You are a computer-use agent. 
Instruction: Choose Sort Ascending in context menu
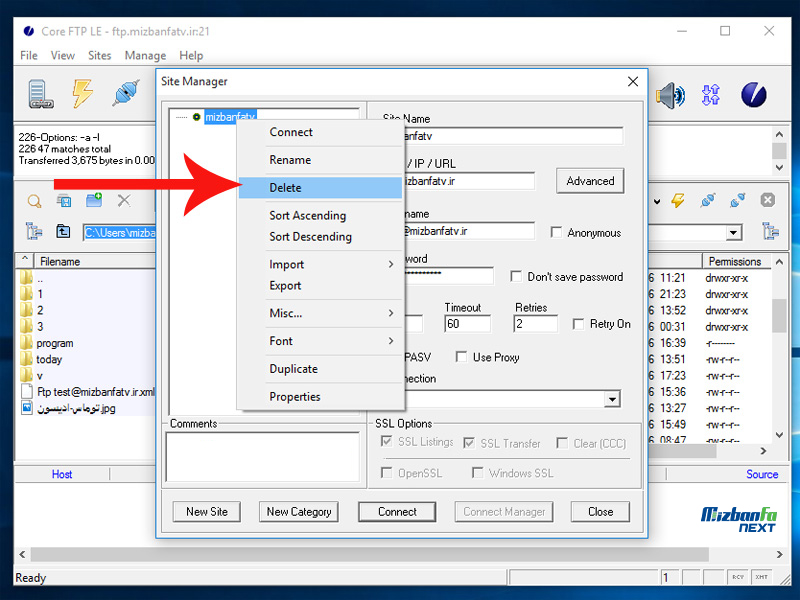[x=320, y=215]
